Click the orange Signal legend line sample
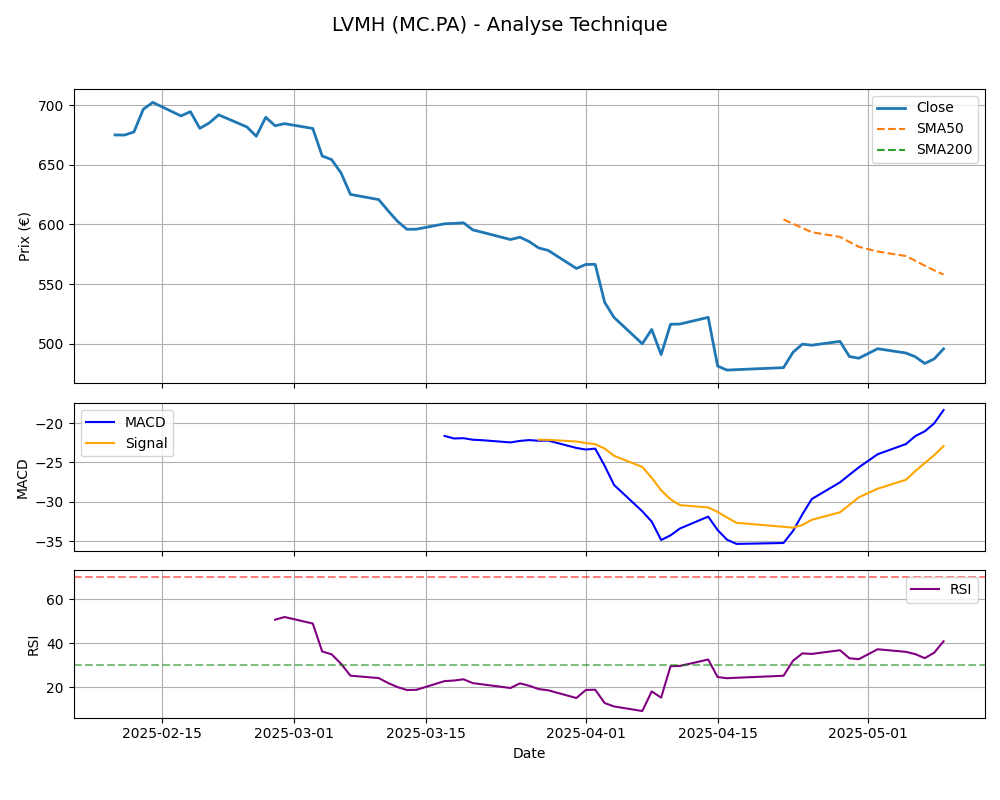The height and width of the screenshot is (800, 1000). [x=100, y=443]
